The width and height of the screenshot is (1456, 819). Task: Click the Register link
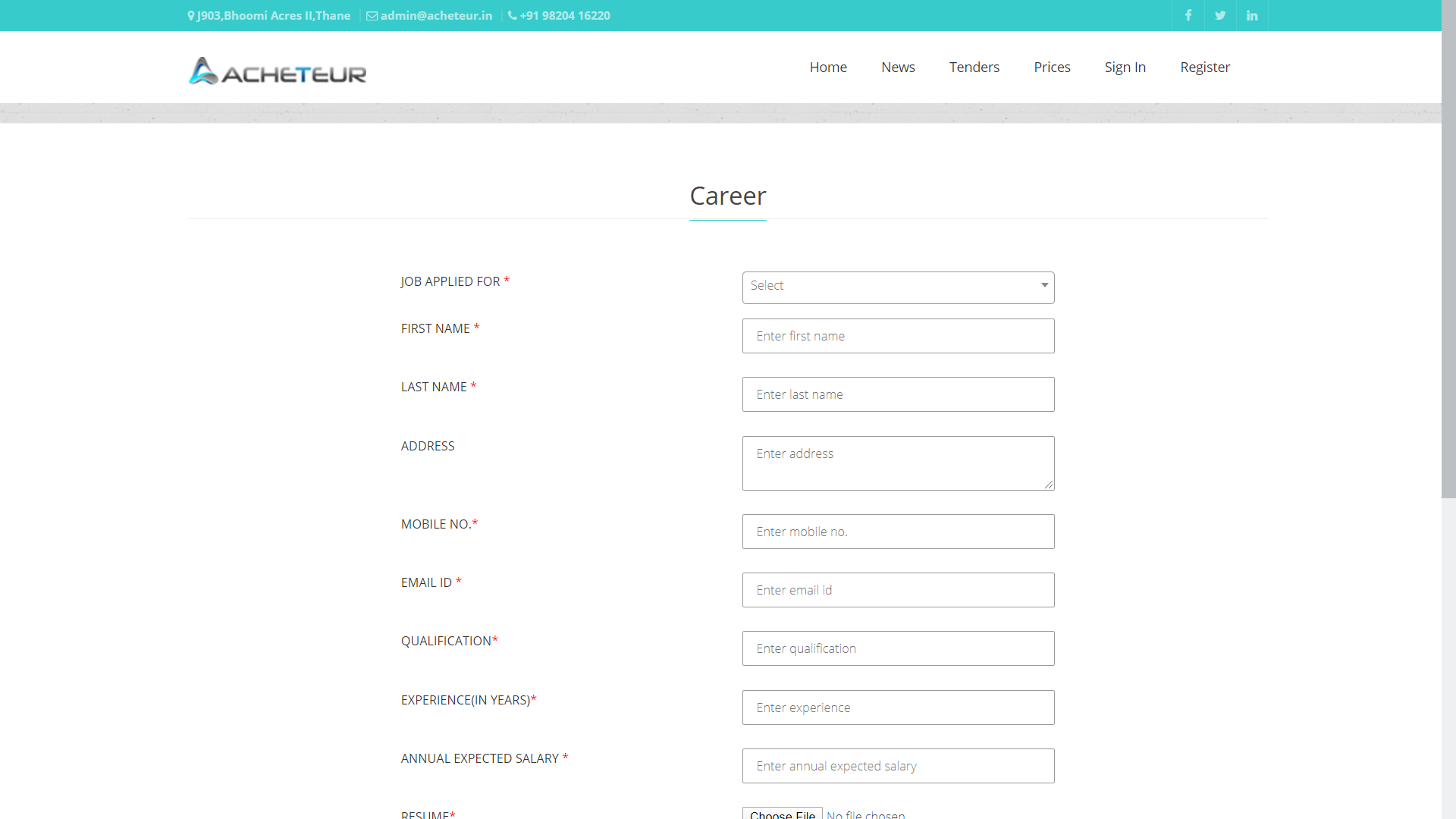[x=1205, y=67]
